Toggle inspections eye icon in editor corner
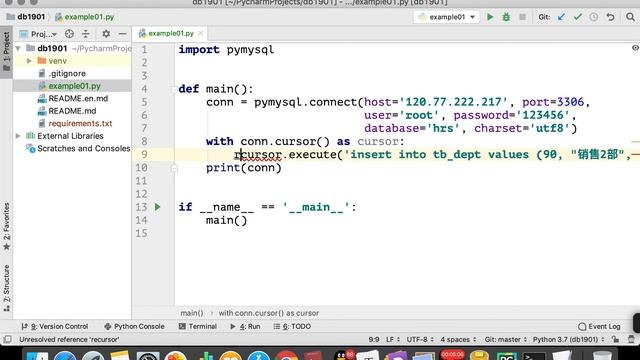640x360 pixels. point(635,48)
